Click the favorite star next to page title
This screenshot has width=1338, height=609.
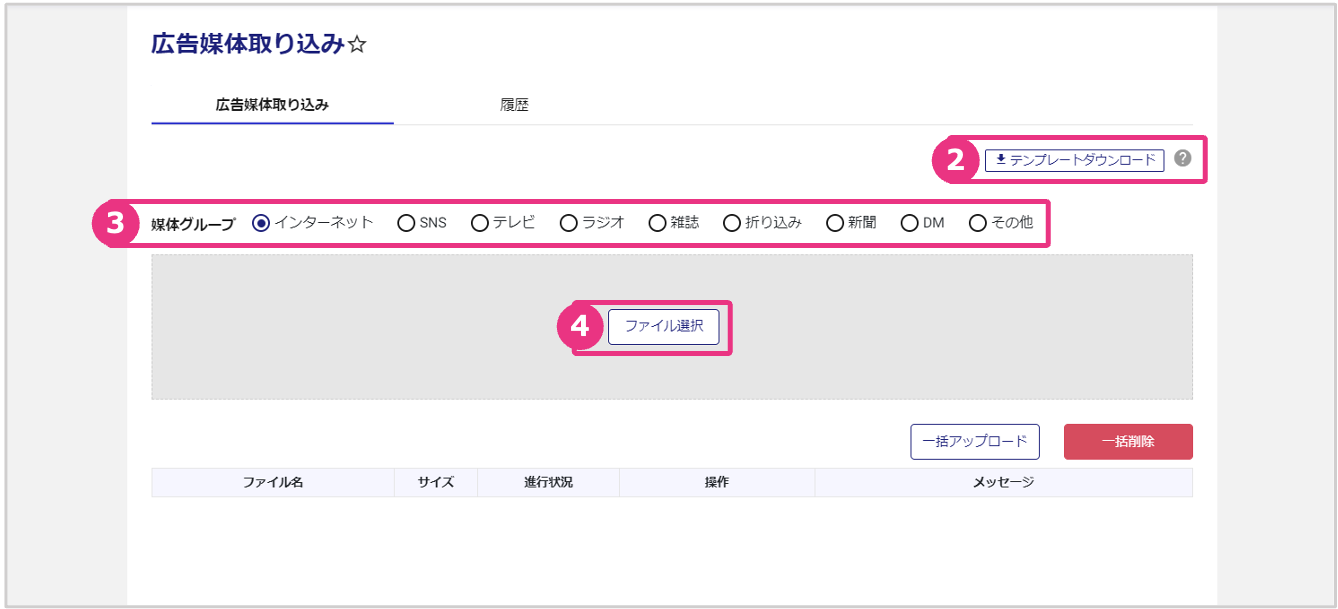(357, 45)
